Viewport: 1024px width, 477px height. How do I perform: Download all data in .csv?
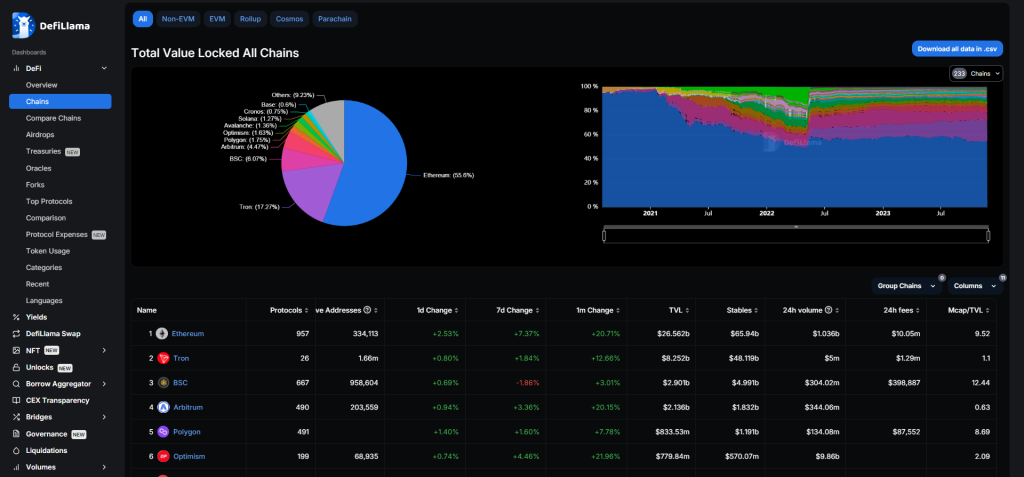957,49
